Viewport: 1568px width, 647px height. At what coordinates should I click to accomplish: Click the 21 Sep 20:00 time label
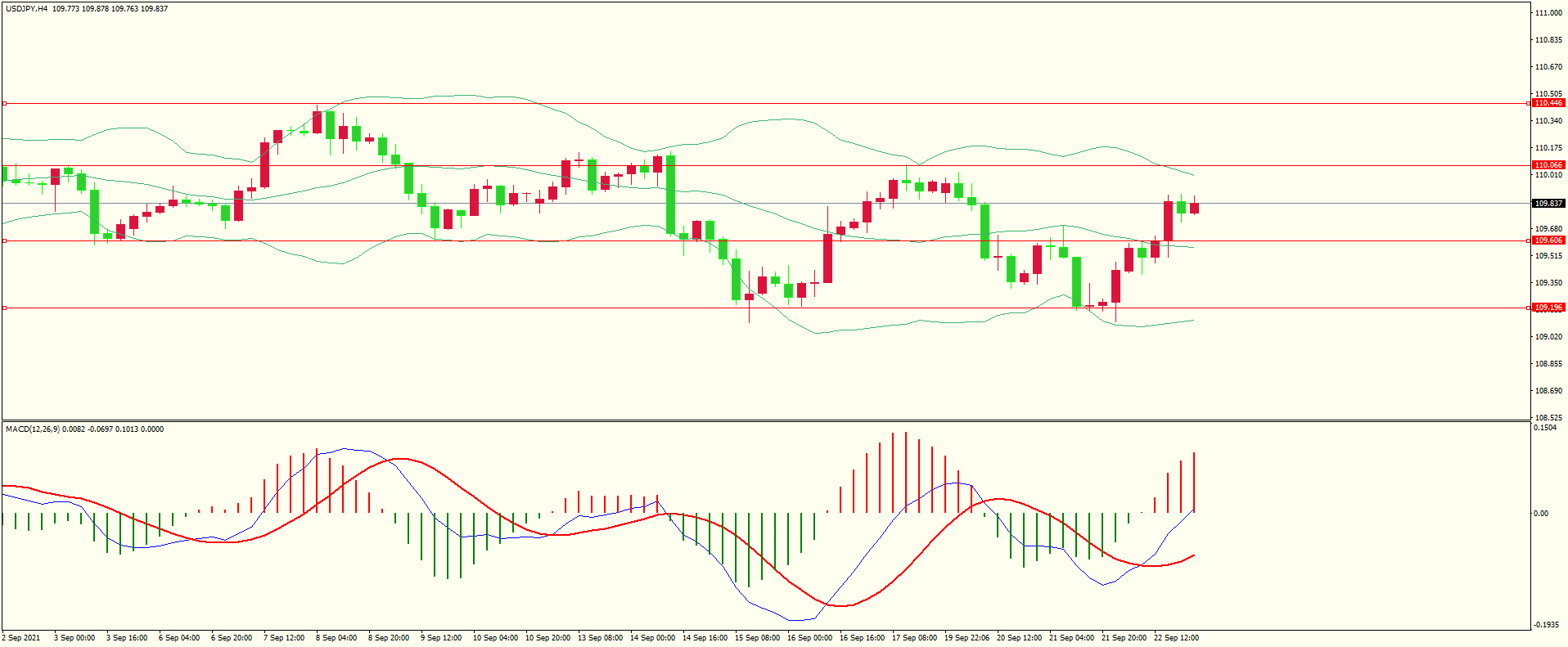coord(1124,638)
